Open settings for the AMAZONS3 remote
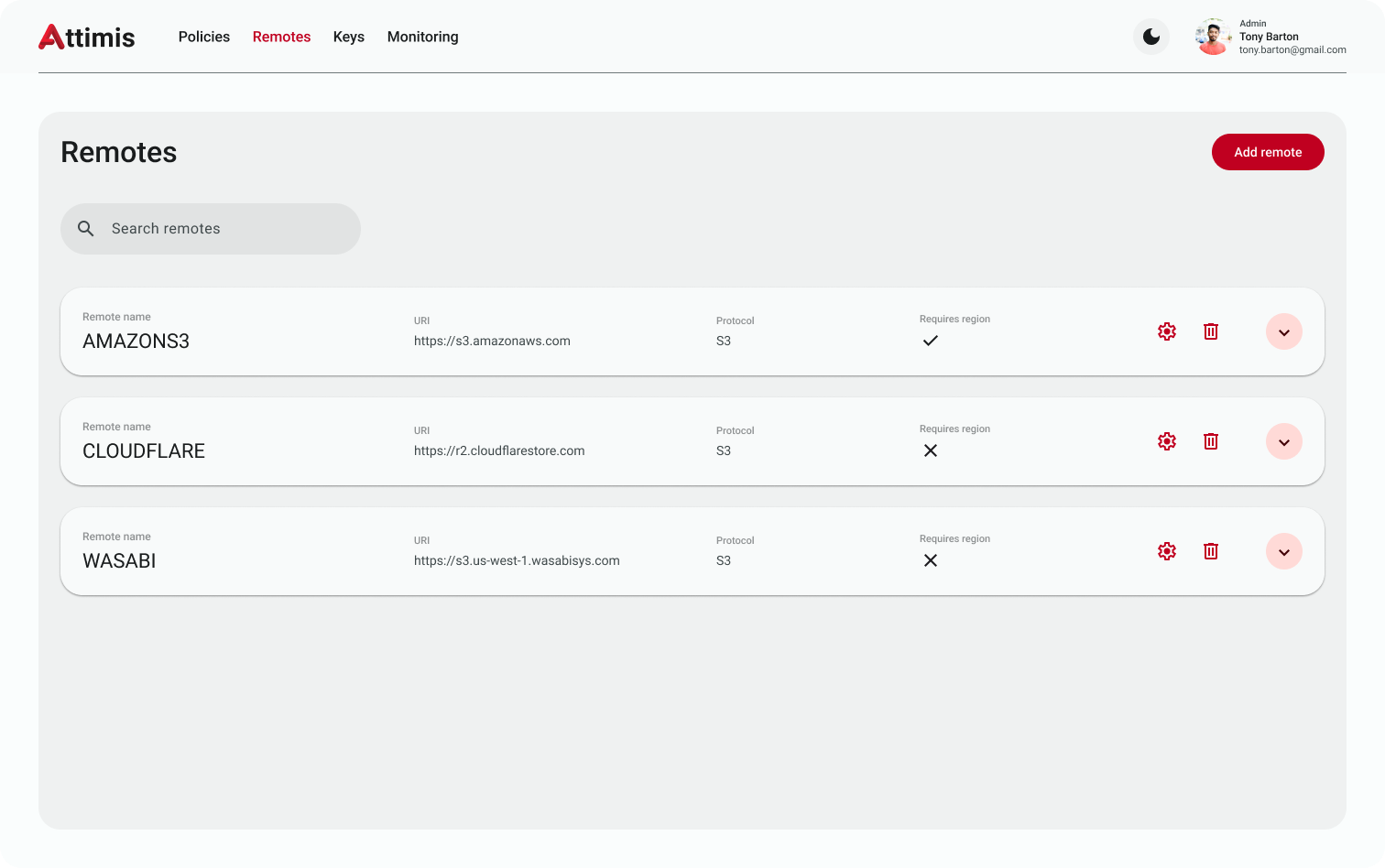Screen dimensions: 1385x868 [1166, 331]
